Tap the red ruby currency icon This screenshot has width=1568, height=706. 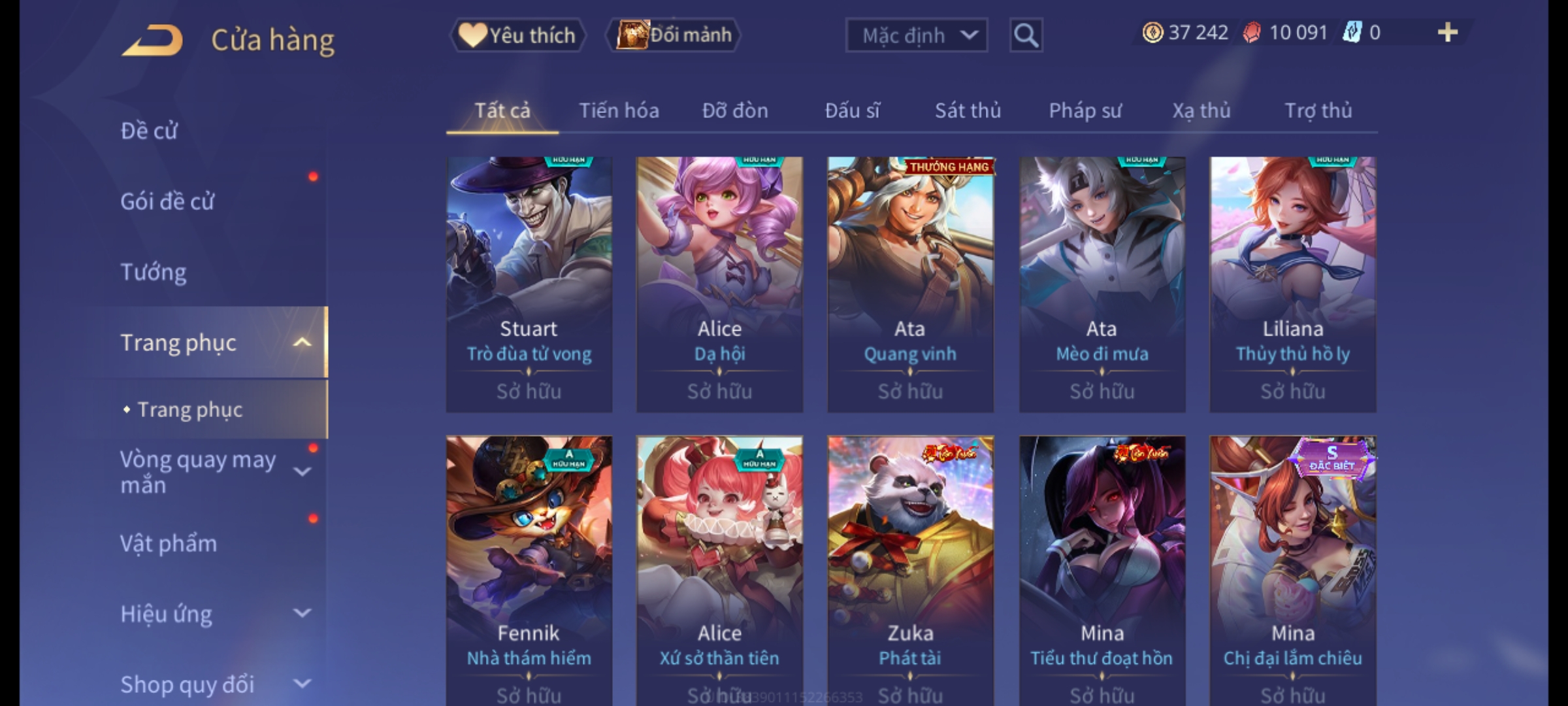[x=1252, y=33]
